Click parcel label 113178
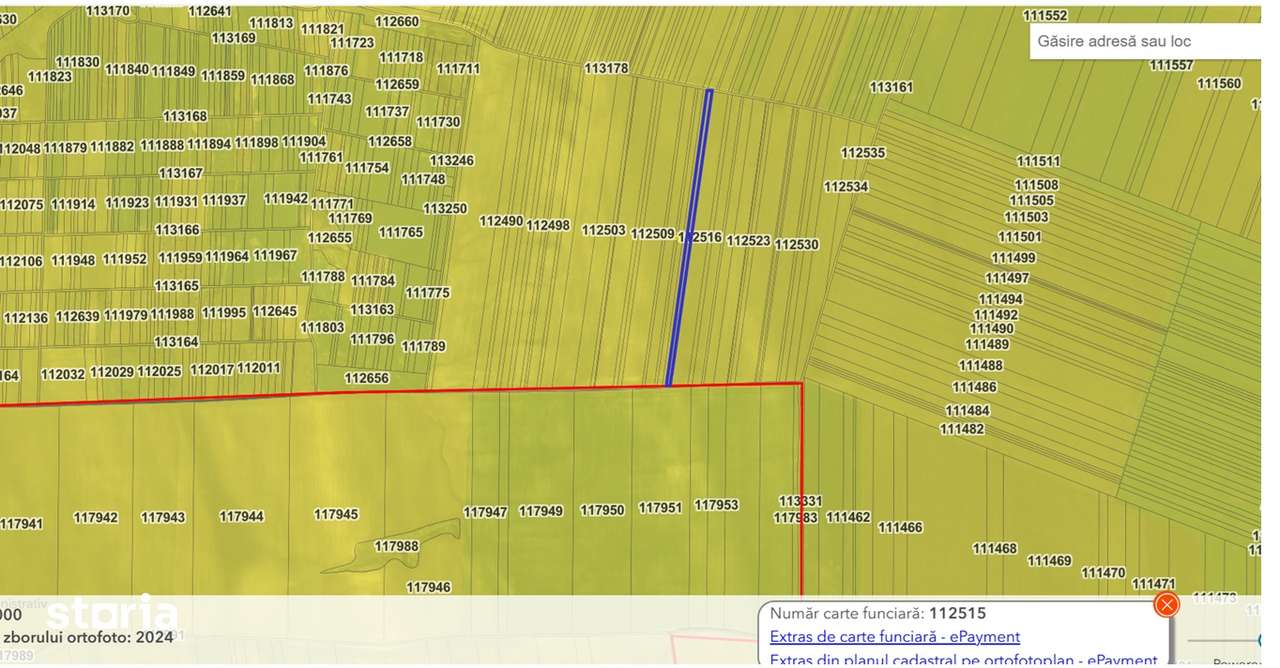This screenshot has width=1280, height=668. [606, 68]
